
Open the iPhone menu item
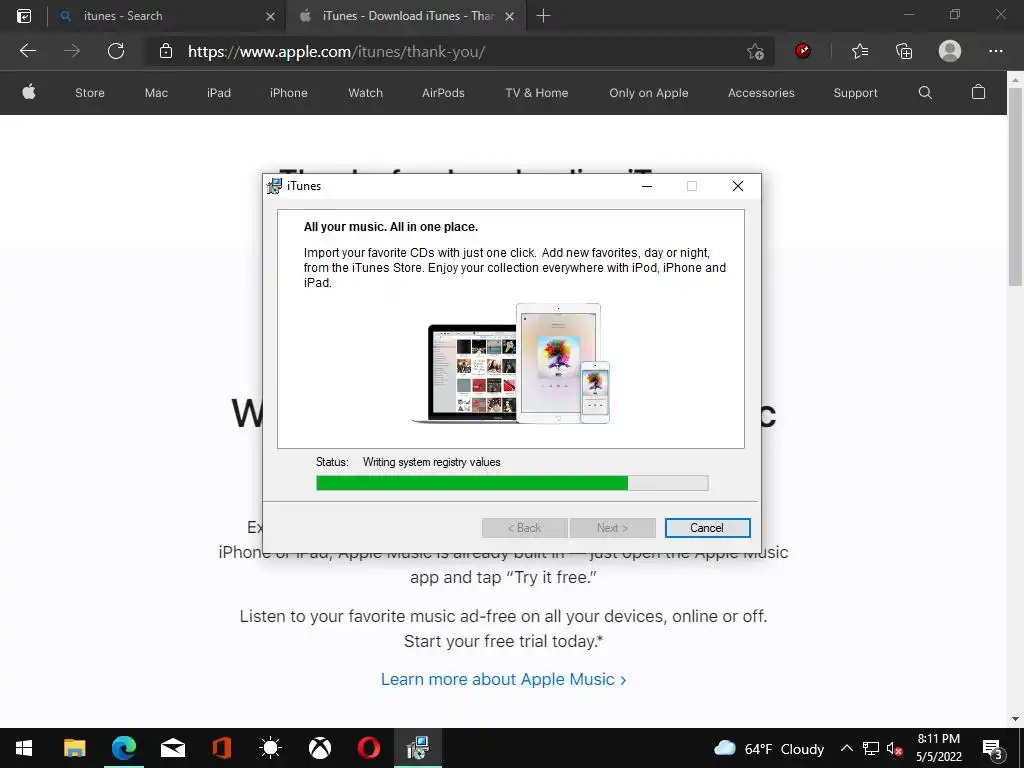(289, 93)
